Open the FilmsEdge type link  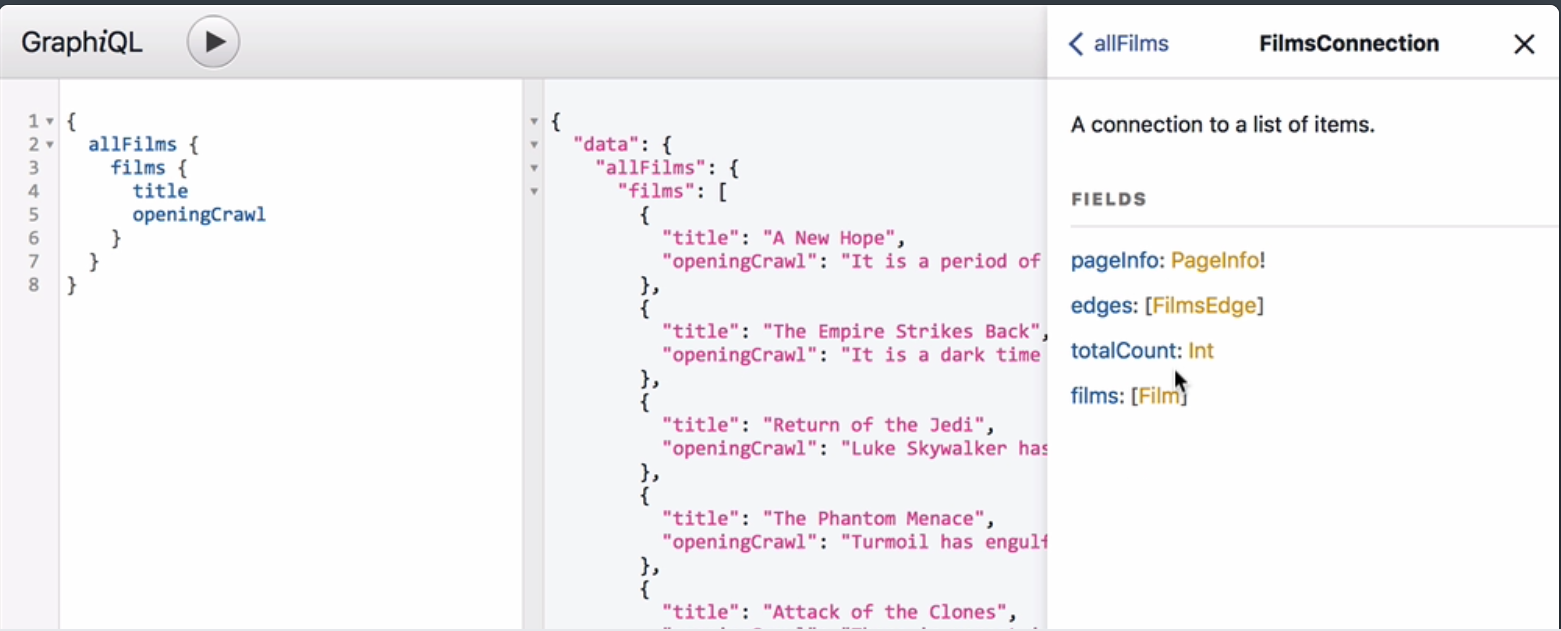click(1204, 305)
